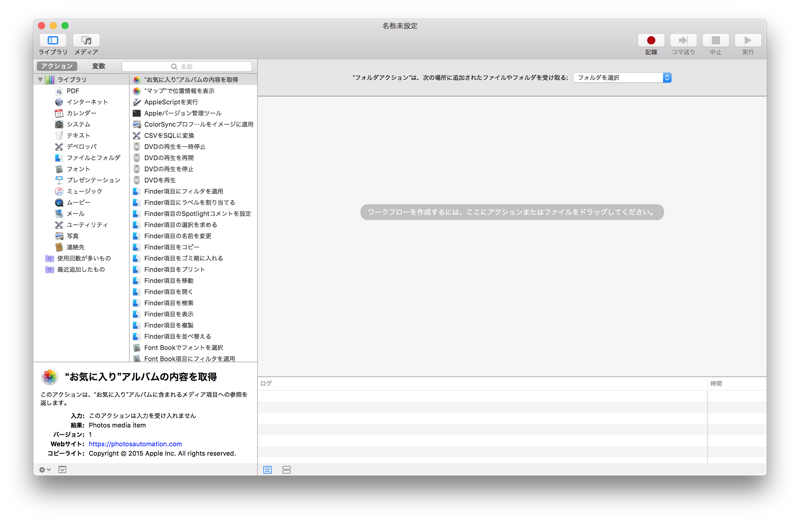The width and height of the screenshot is (800, 523).
Task: Select the 写真 photos category
Action: pyautogui.click(x=67, y=236)
